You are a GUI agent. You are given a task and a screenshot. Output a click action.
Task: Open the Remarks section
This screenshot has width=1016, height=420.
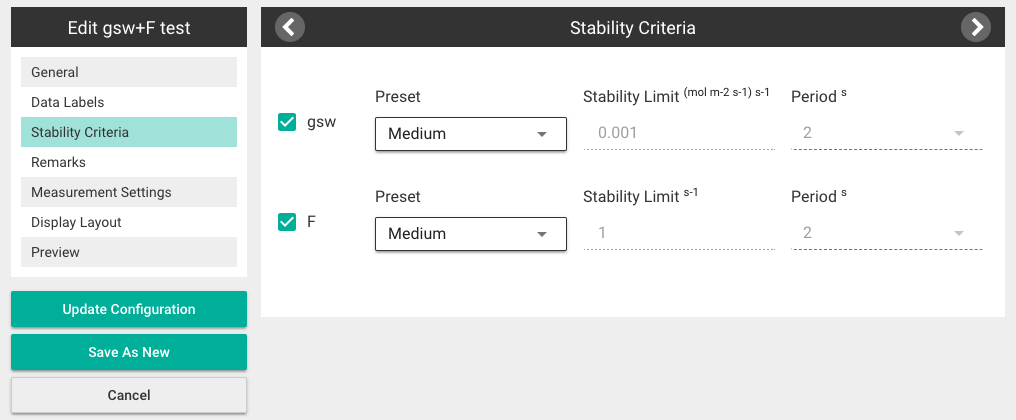[x=129, y=162]
